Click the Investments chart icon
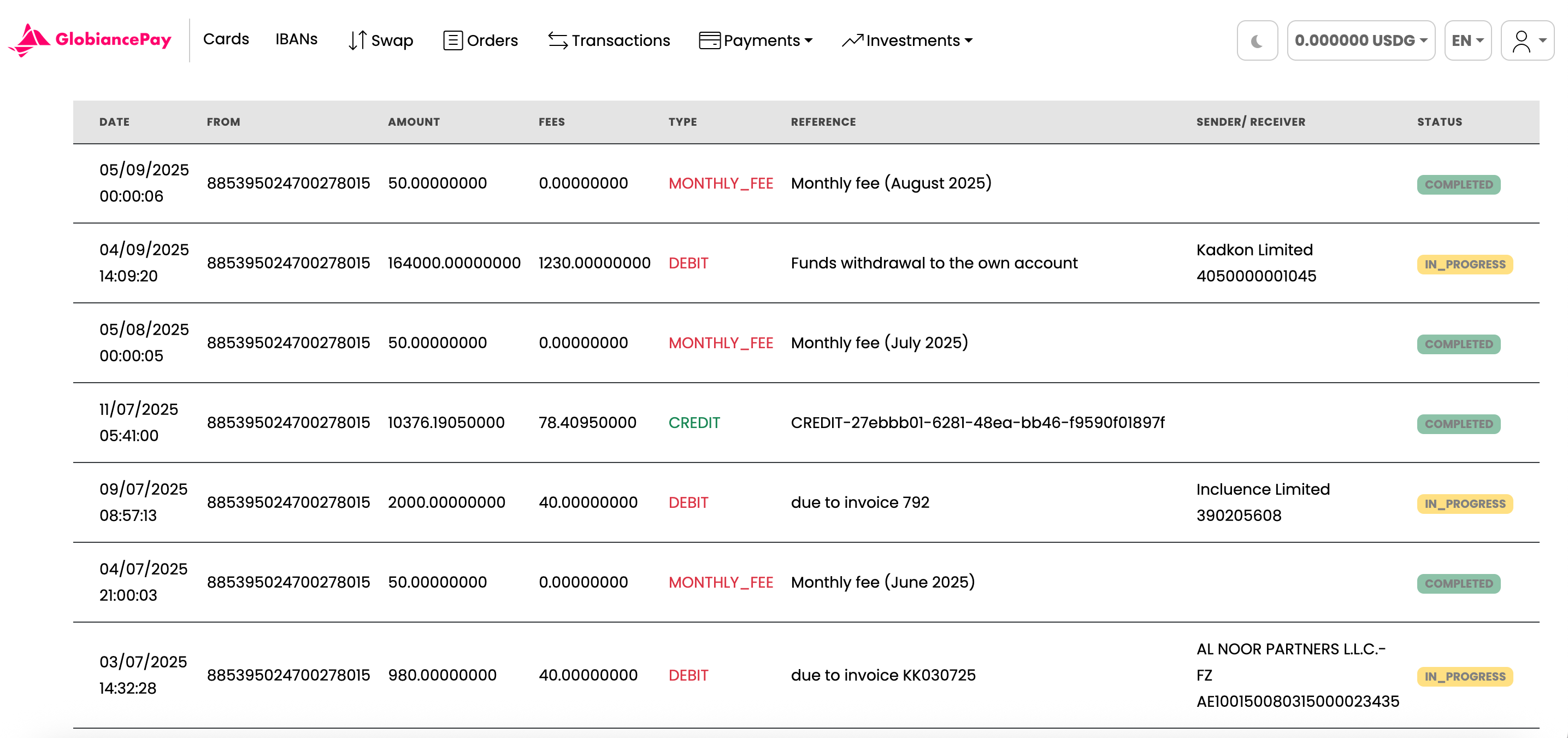 coord(852,41)
